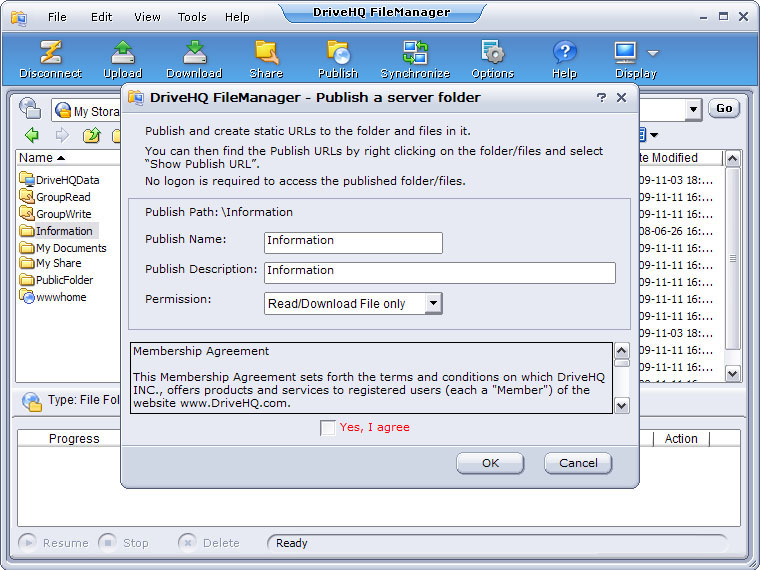Screen dimensions: 760x570
Task: Click the Action column header
Action: (x=681, y=439)
